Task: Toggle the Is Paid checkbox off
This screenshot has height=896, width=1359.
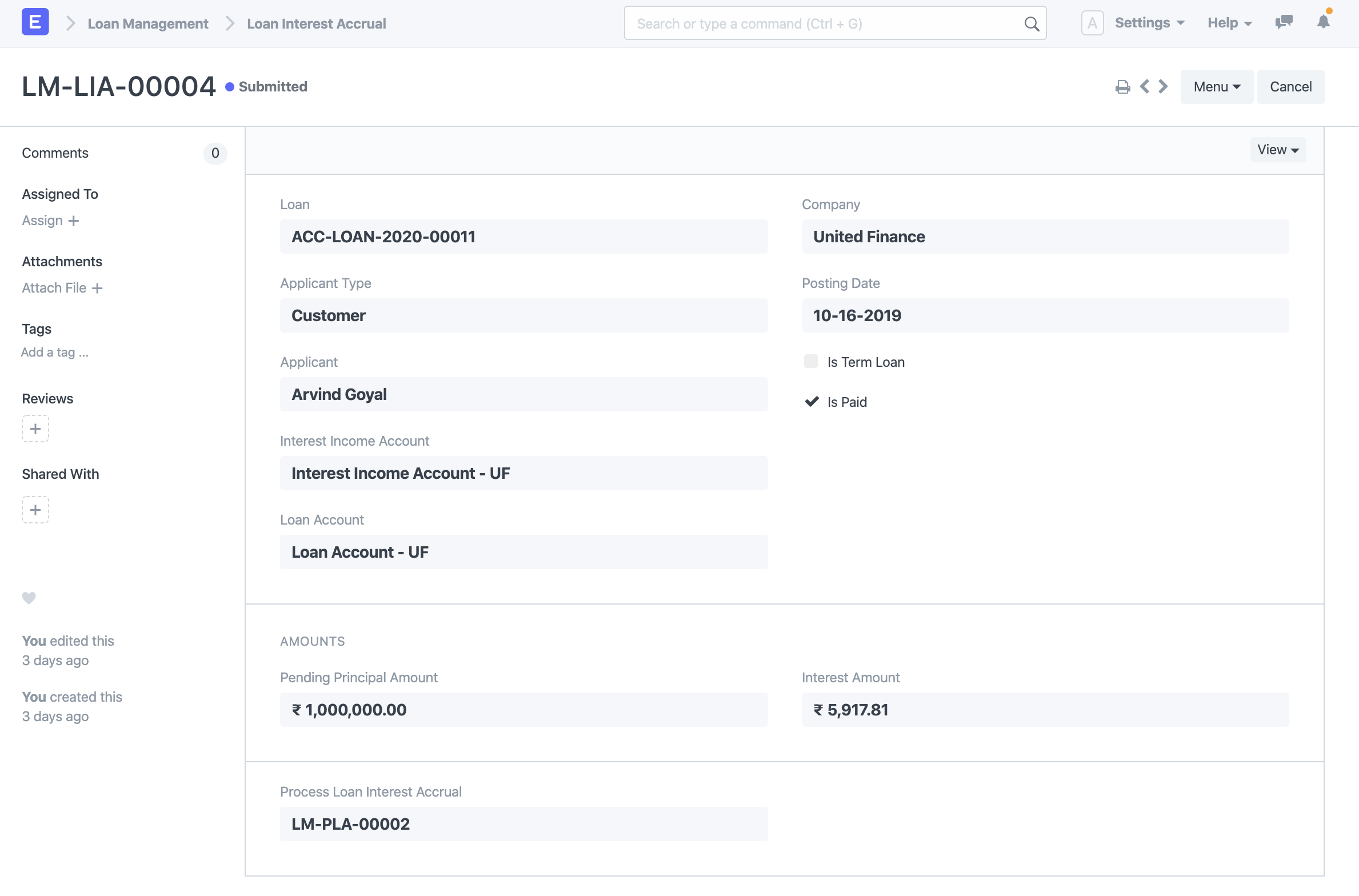Action: [811, 401]
